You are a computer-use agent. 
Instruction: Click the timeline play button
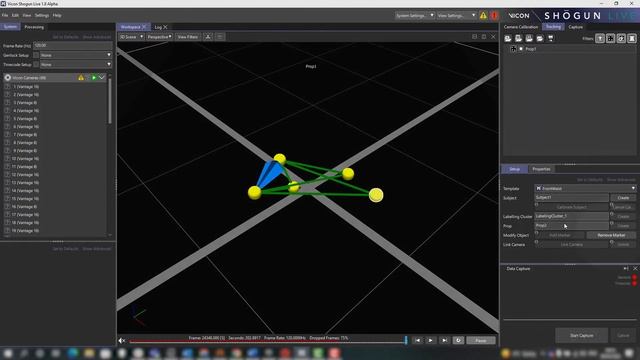(x=431, y=340)
